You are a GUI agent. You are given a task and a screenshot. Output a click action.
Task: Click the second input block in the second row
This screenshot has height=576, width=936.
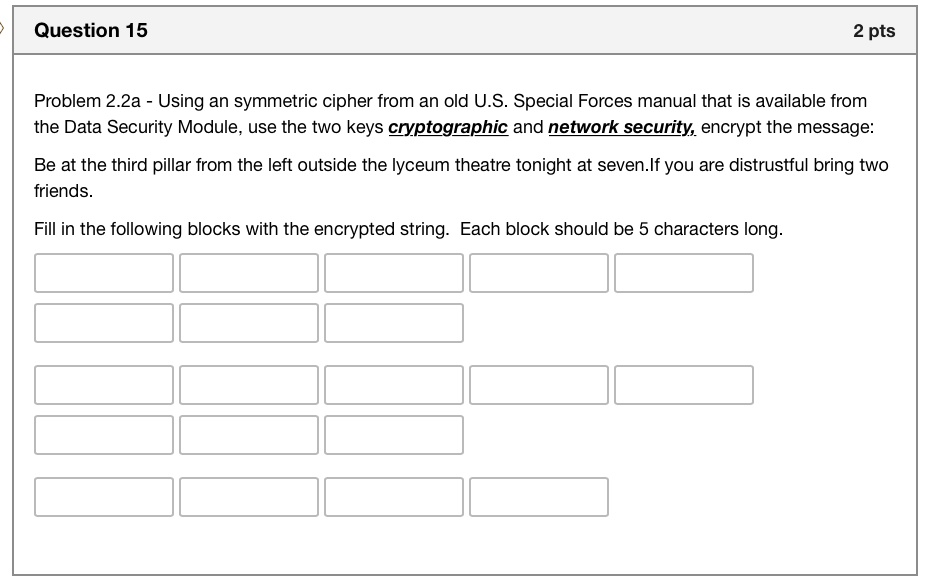point(249,323)
